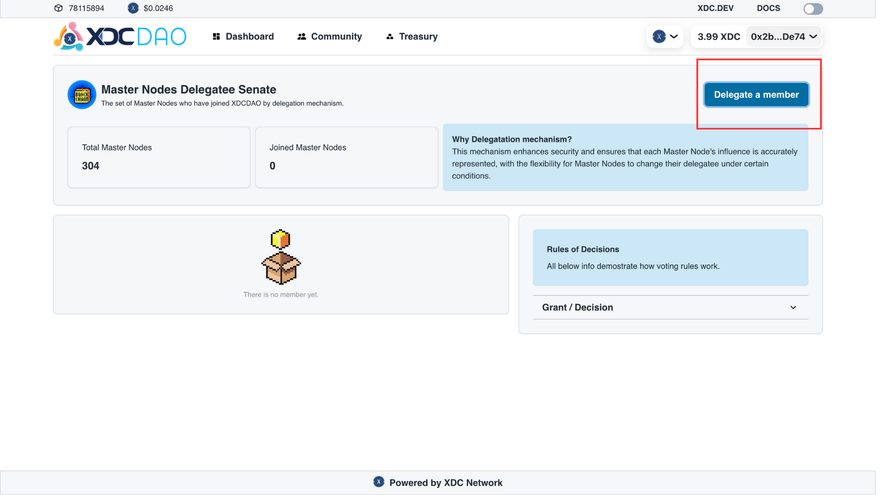Click the Total Master Nodes card

coord(159,157)
